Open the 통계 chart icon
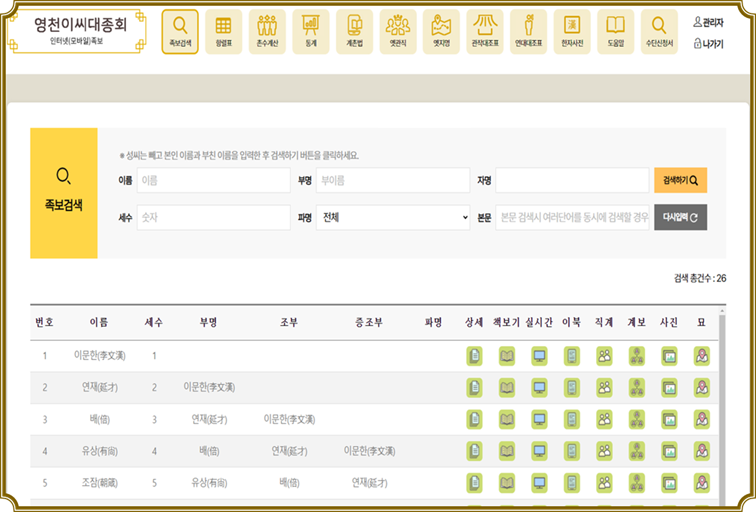756x512 pixels. [310, 31]
